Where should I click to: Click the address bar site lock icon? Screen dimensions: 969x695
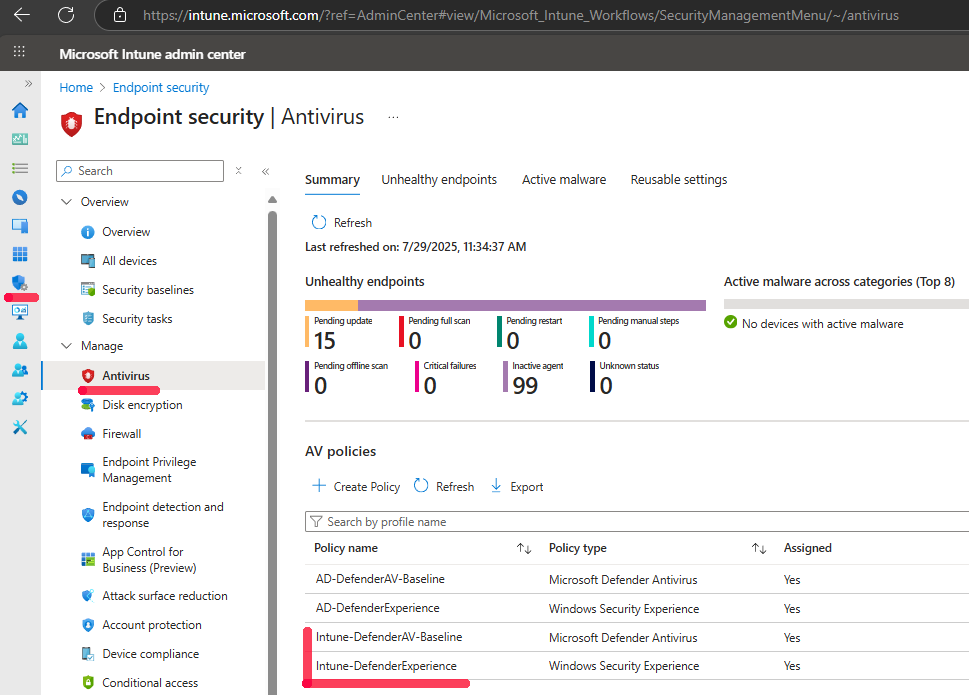pos(120,15)
